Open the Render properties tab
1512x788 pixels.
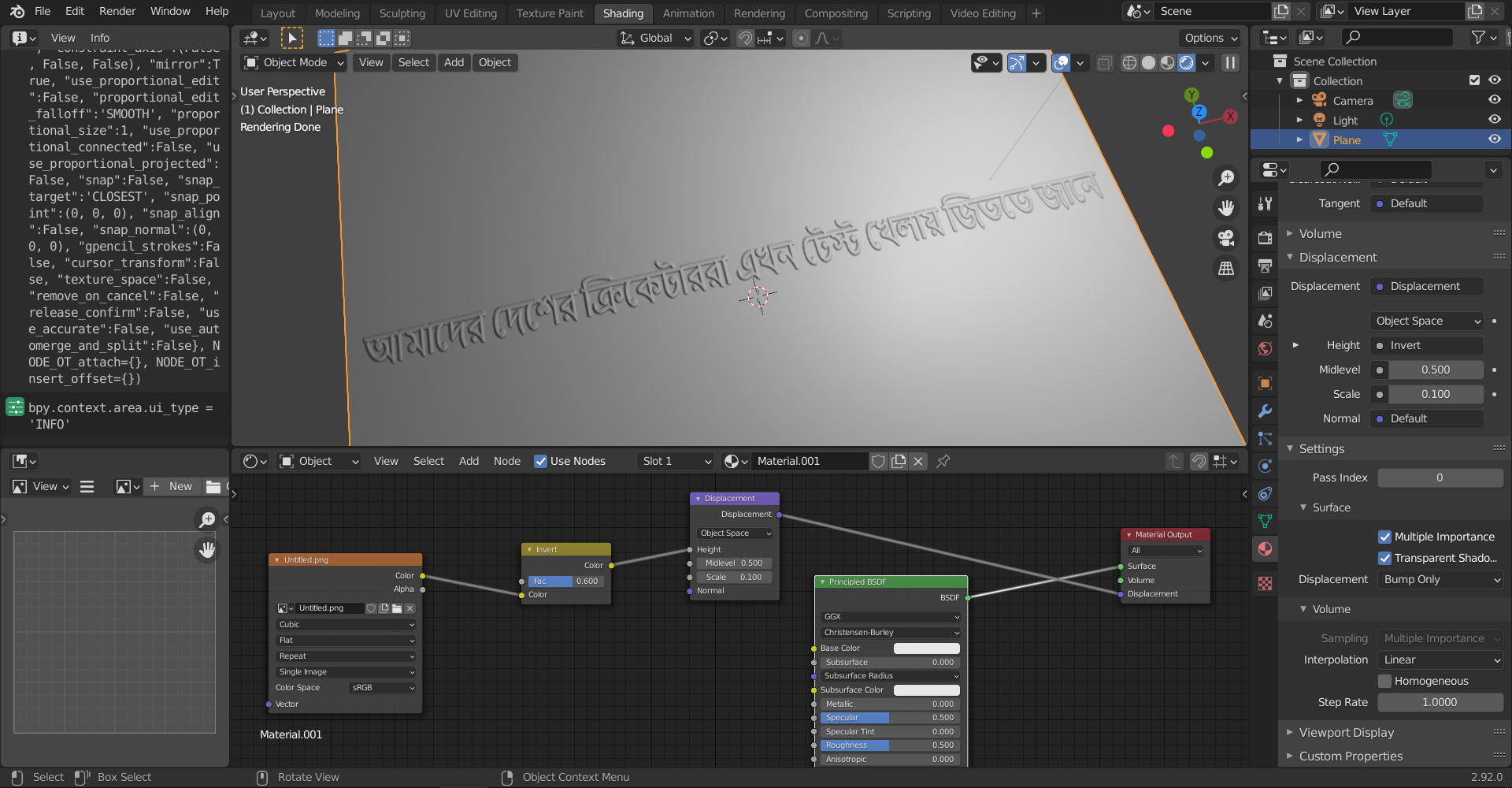[x=1265, y=238]
